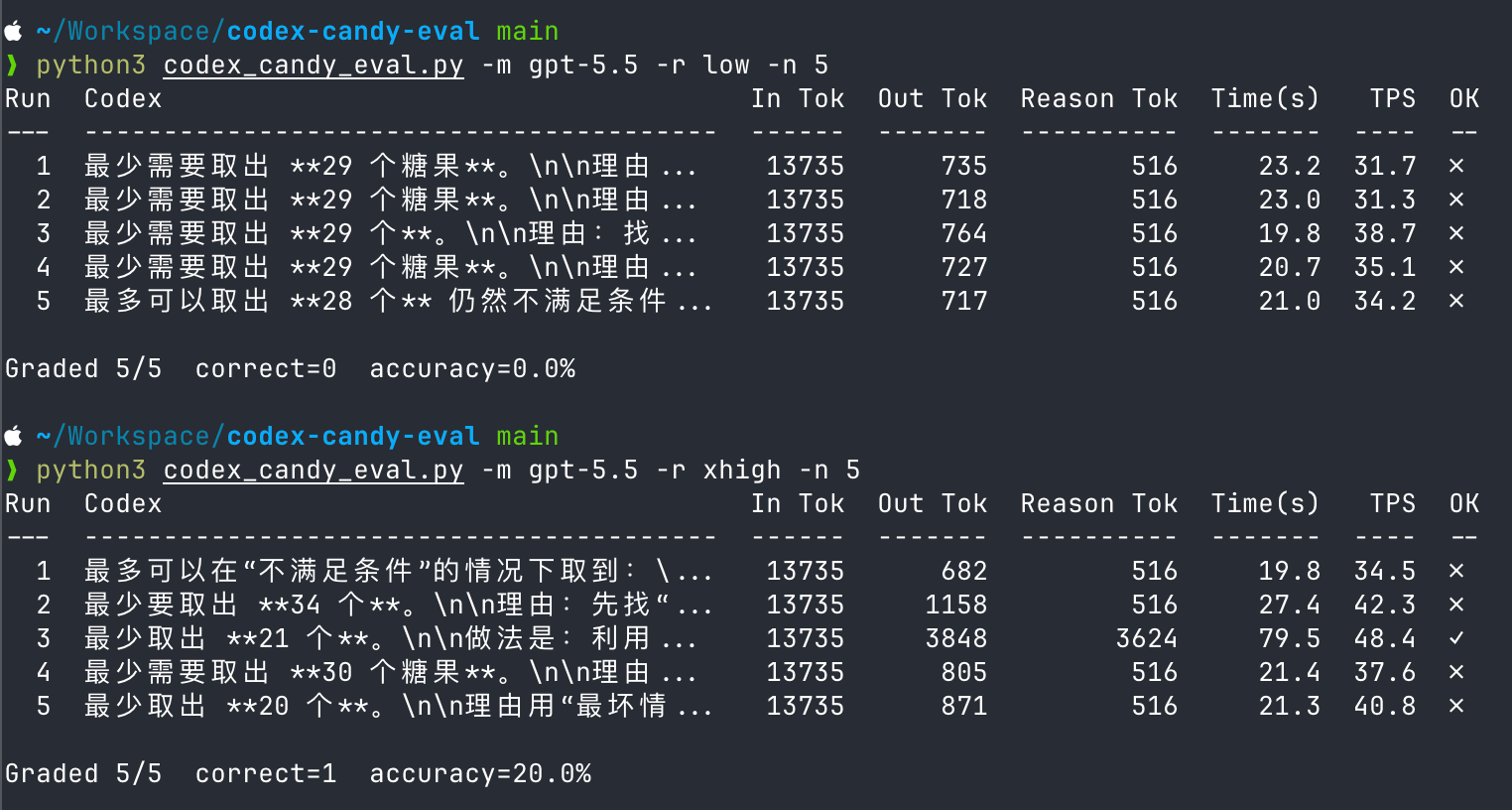Click the accuracy=0.0% result text
Viewport: 1512px width, 810px height.
472,369
